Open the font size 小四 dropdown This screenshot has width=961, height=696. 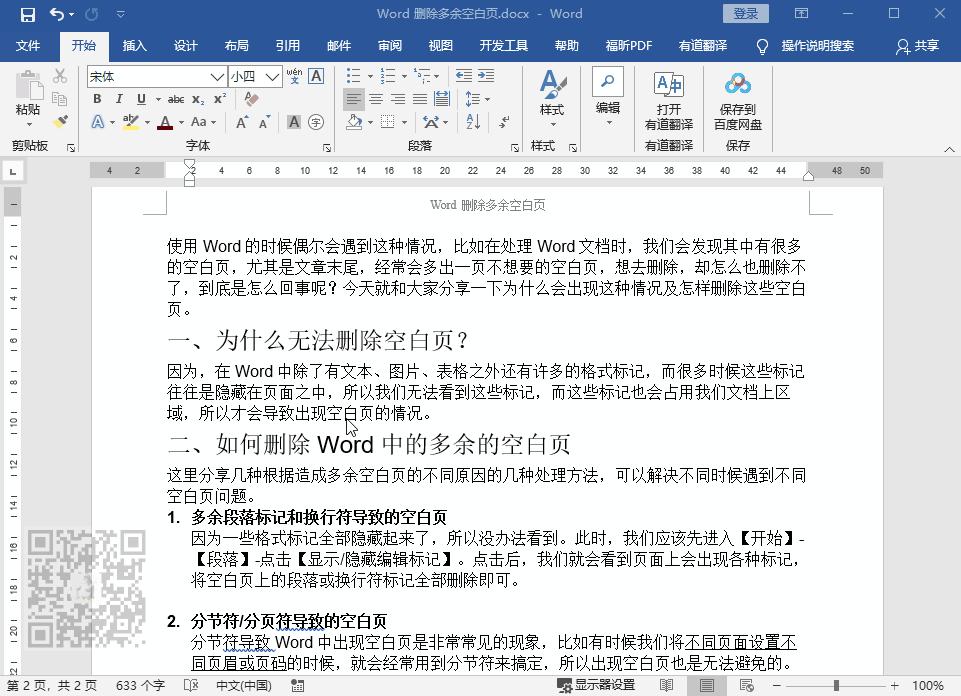pyautogui.click(x=270, y=76)
